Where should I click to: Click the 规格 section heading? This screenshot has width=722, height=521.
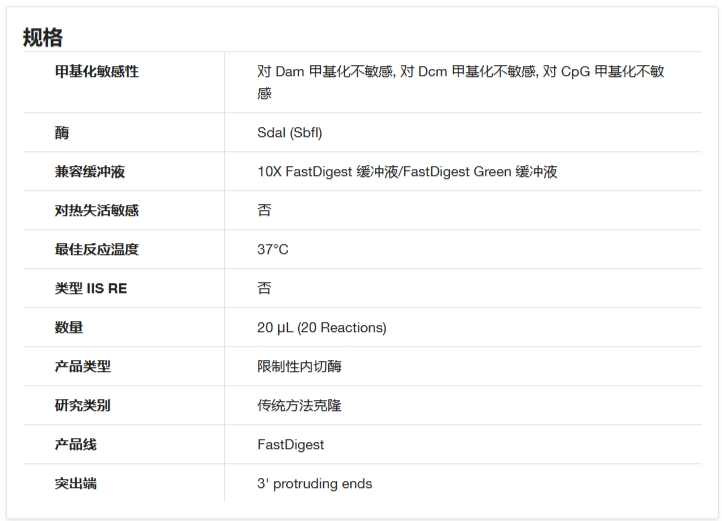tap(43, 37)
